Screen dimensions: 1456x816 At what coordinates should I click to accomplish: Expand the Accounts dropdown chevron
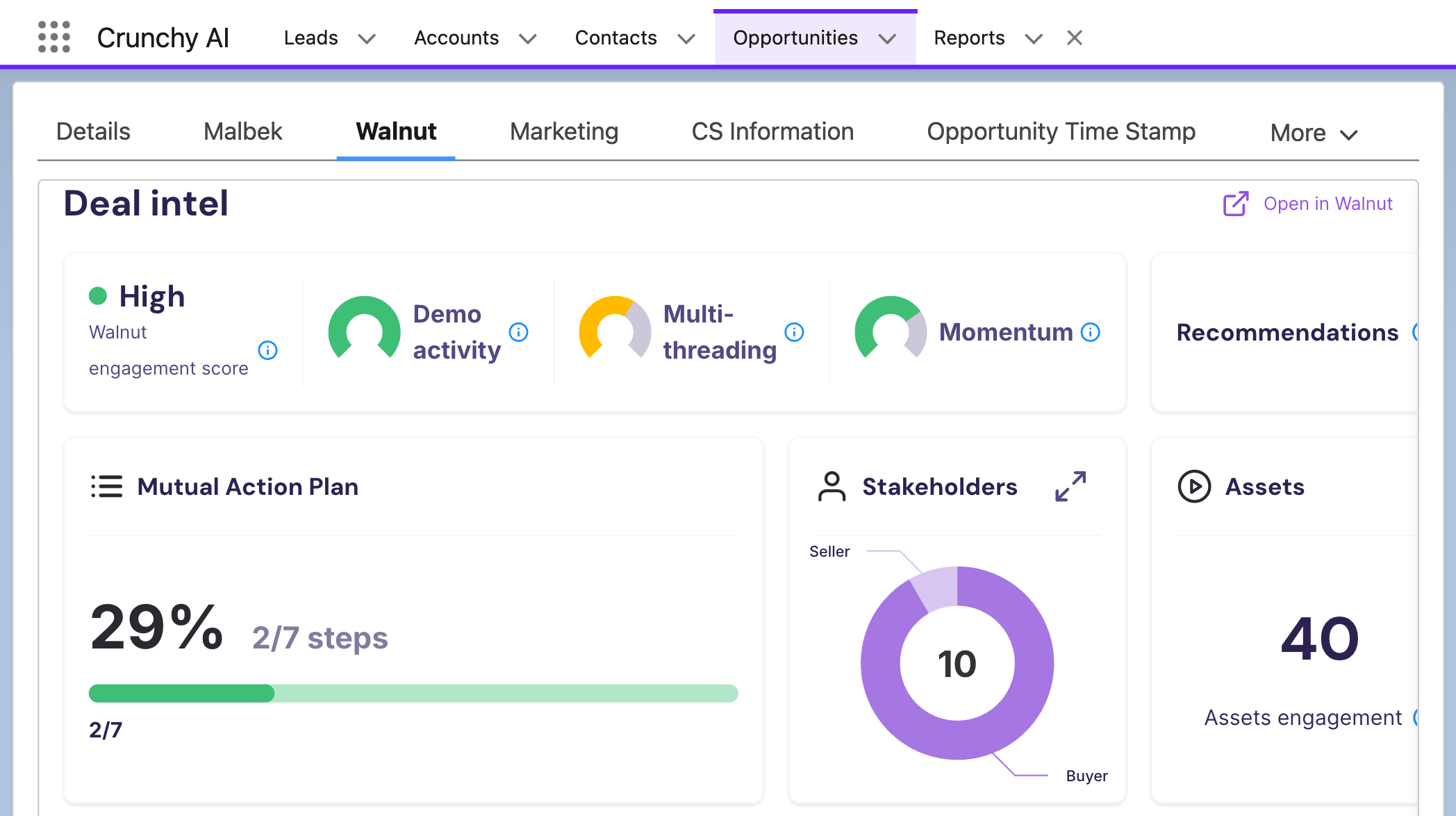(528, 39)
